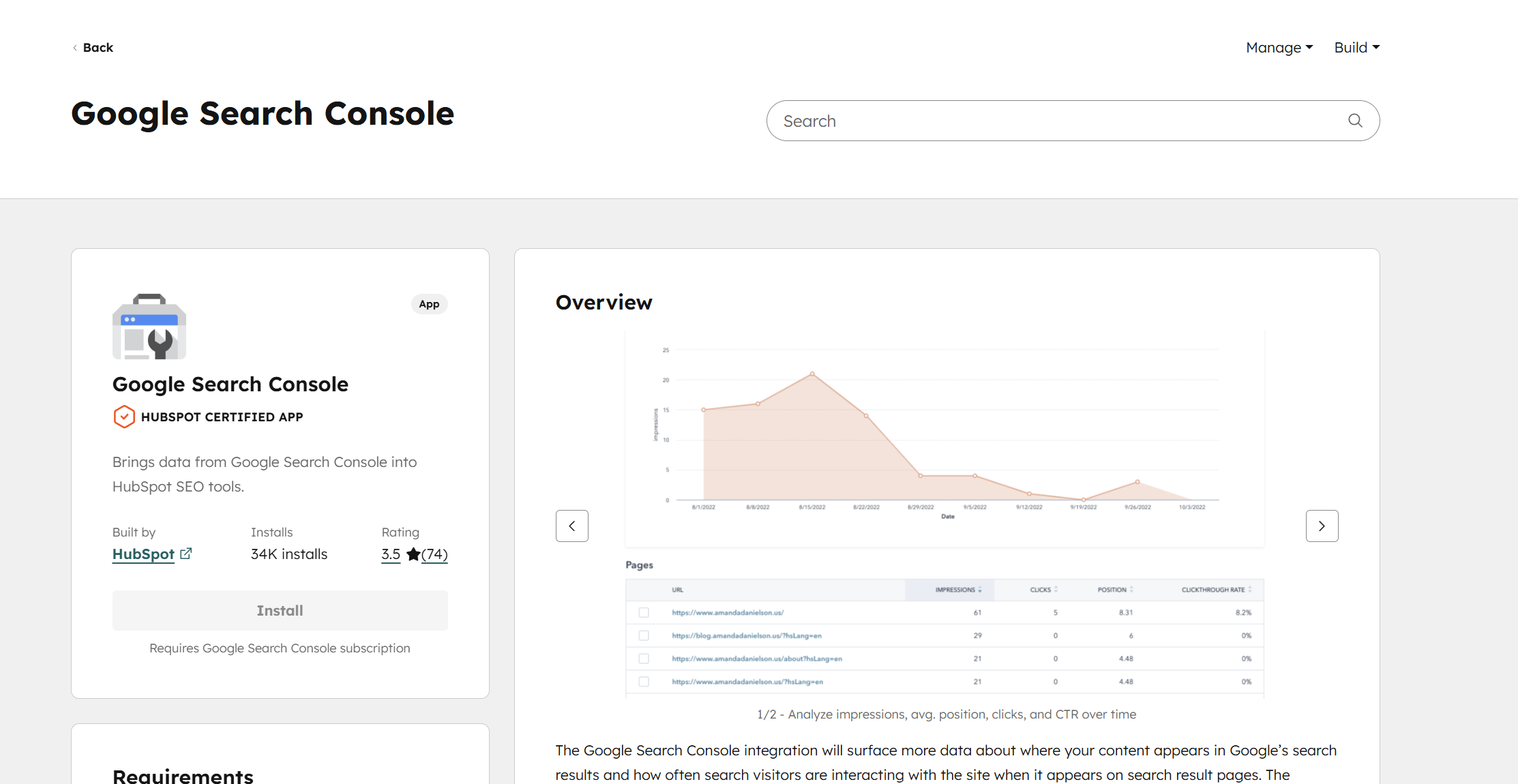The height and width of the screenshot is (784, 1518).
Task: Click the magnifying glass search icon
Action: click(1355, 121)
